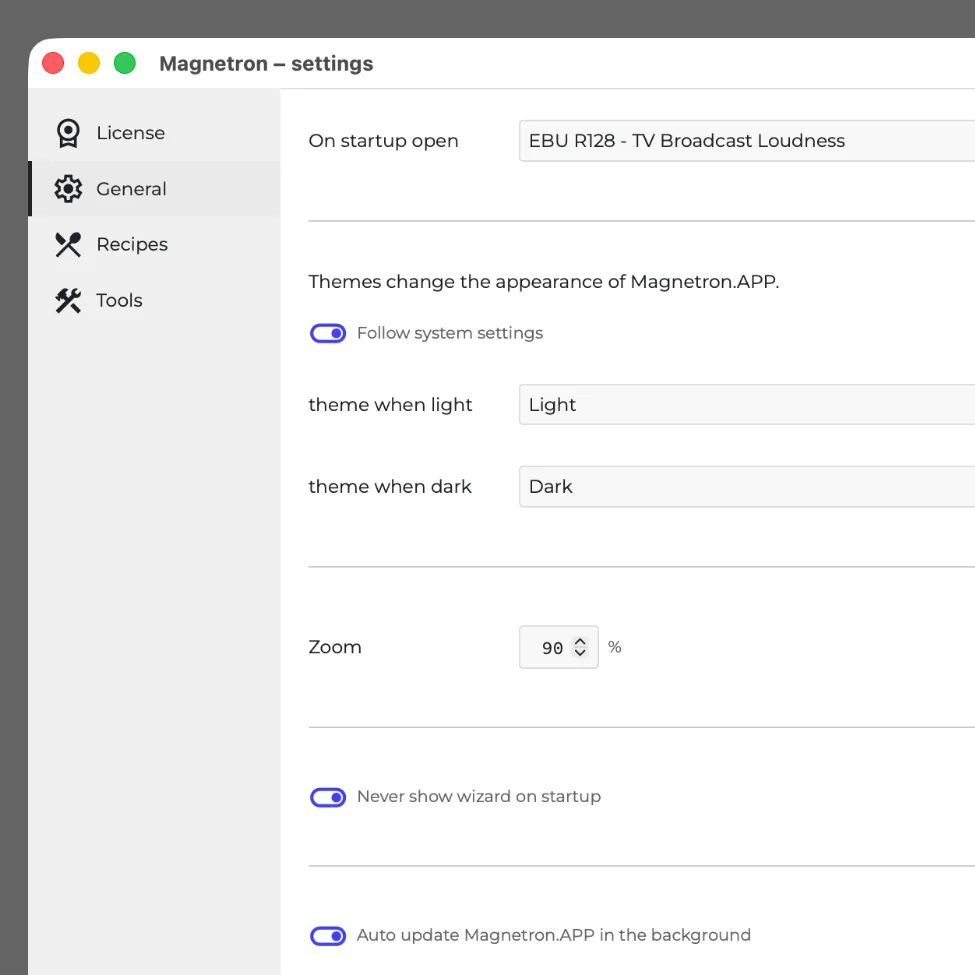Image resolution: width=975 pixels, height=975 pixels.
Task: Toggle Follow system settings switch
Action: coord(328,333)
